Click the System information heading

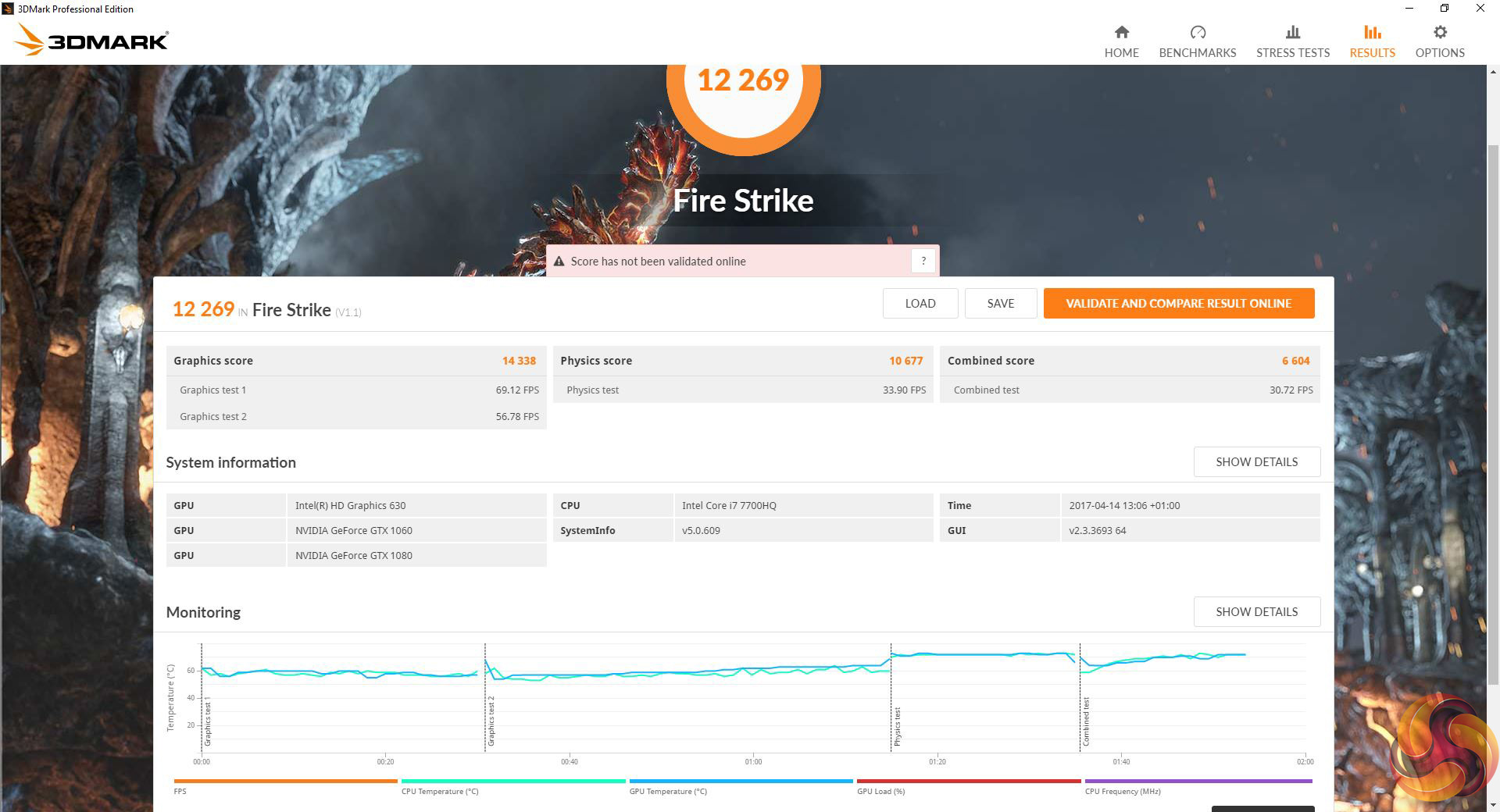coord(231,462)
